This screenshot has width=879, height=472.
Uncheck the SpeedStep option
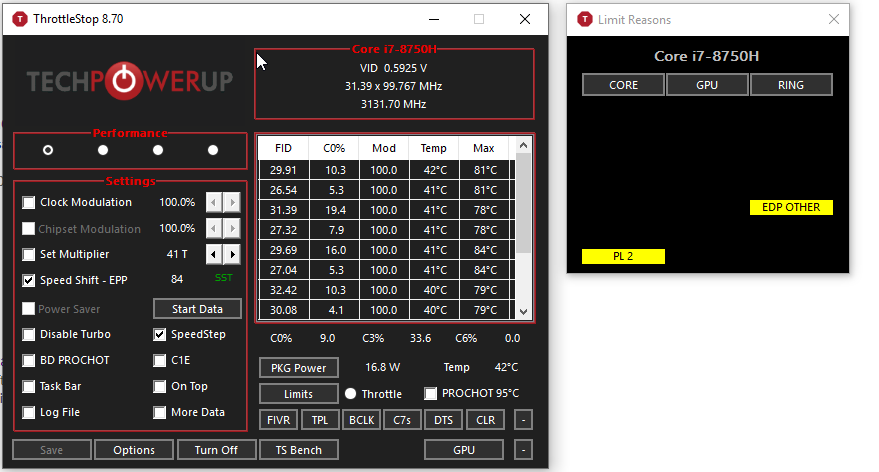[x=160, y=335]
